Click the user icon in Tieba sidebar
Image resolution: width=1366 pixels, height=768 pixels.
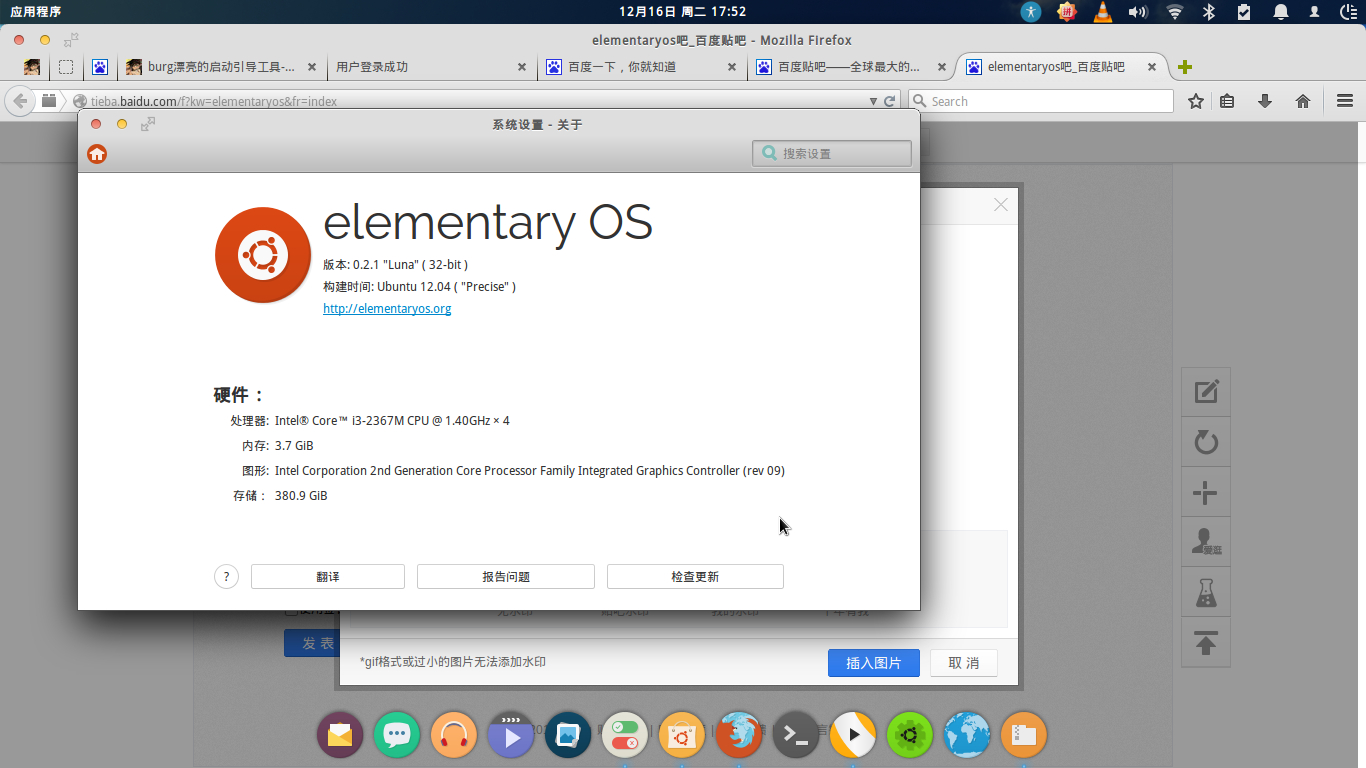[1206, 542]
